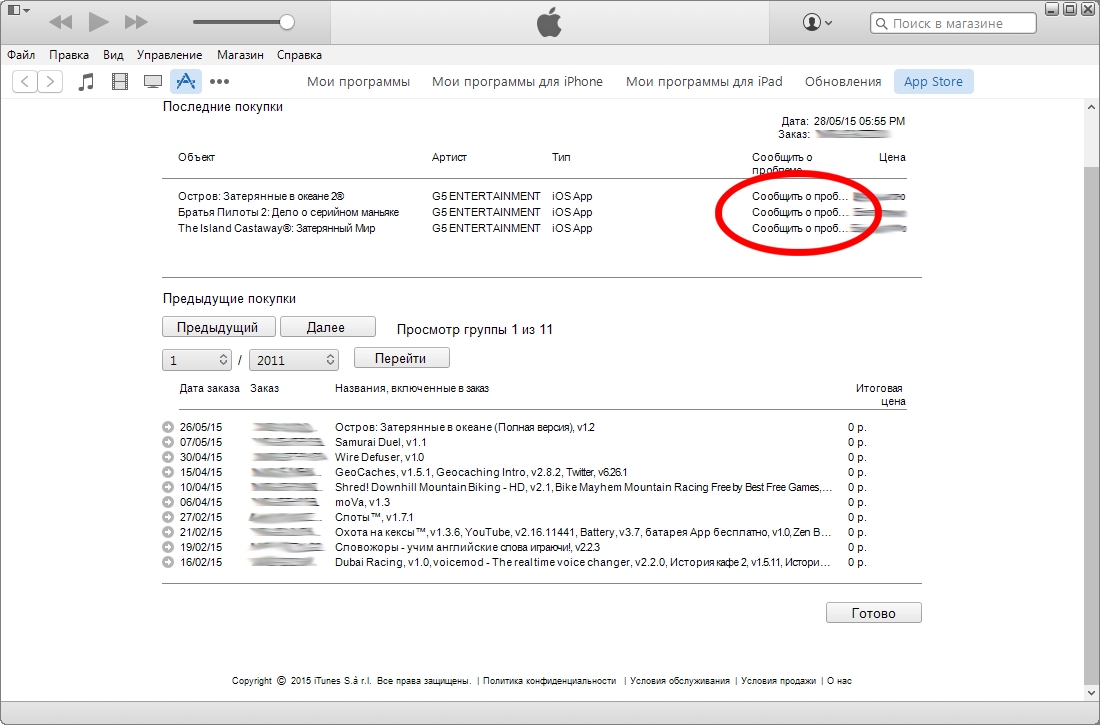Click the Далее button
Image resolution: width=1100 pixels, height=725 pixels.
327,327
